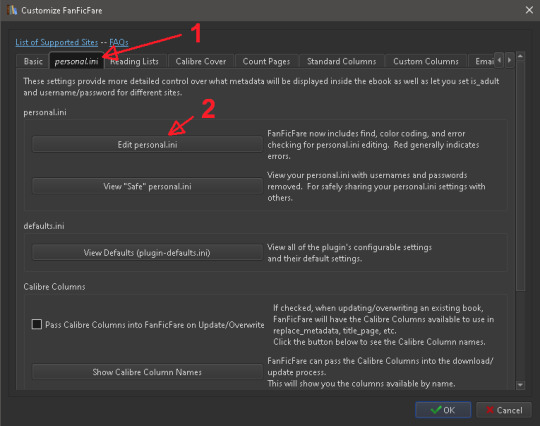Select the partially visible Email tab

coord(482,61)
